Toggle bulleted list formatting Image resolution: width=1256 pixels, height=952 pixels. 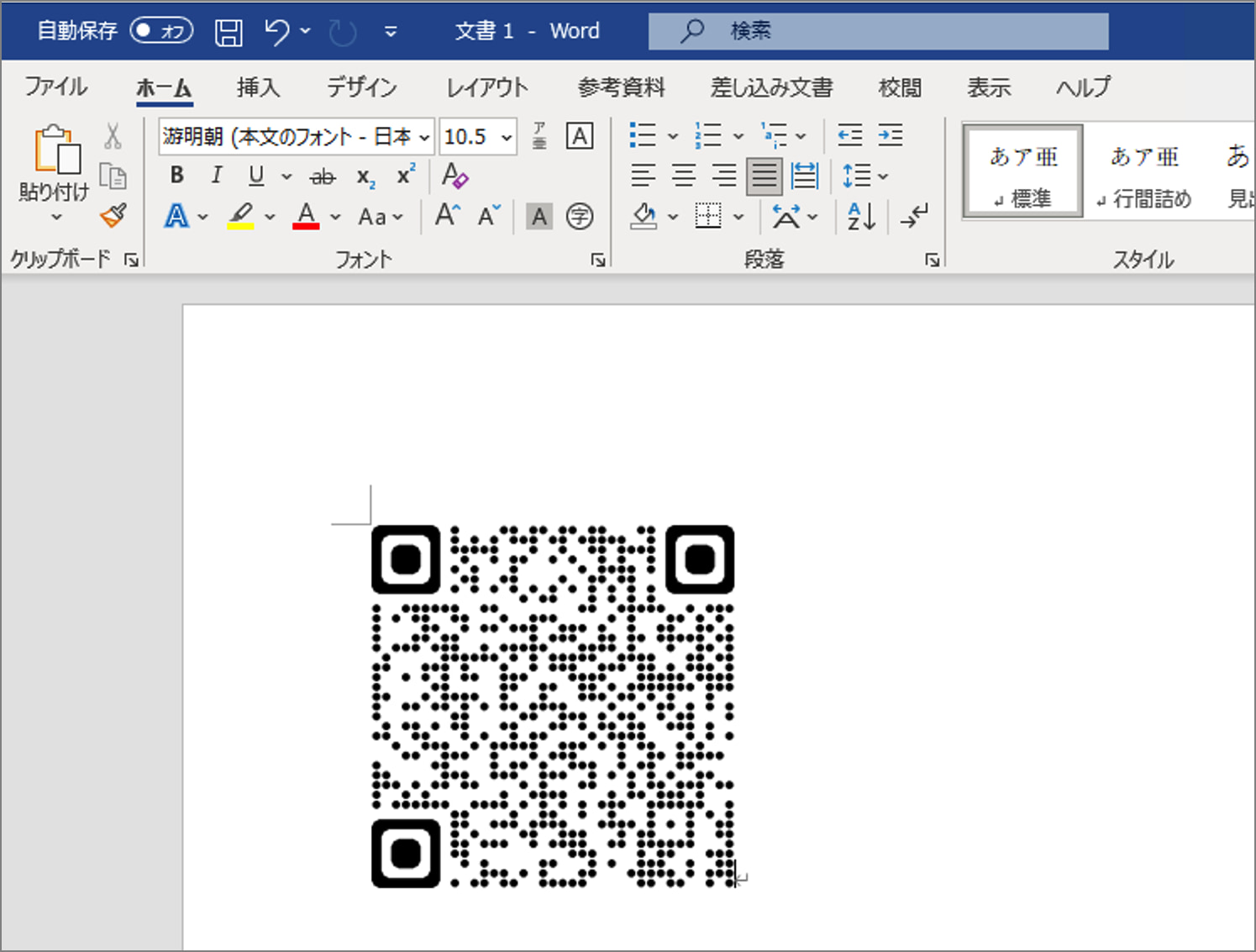tap(644, 135)
